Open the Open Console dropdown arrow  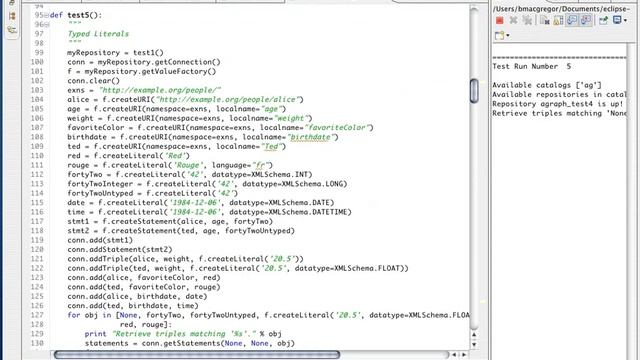pyautogui.click(x=508, y=36)
